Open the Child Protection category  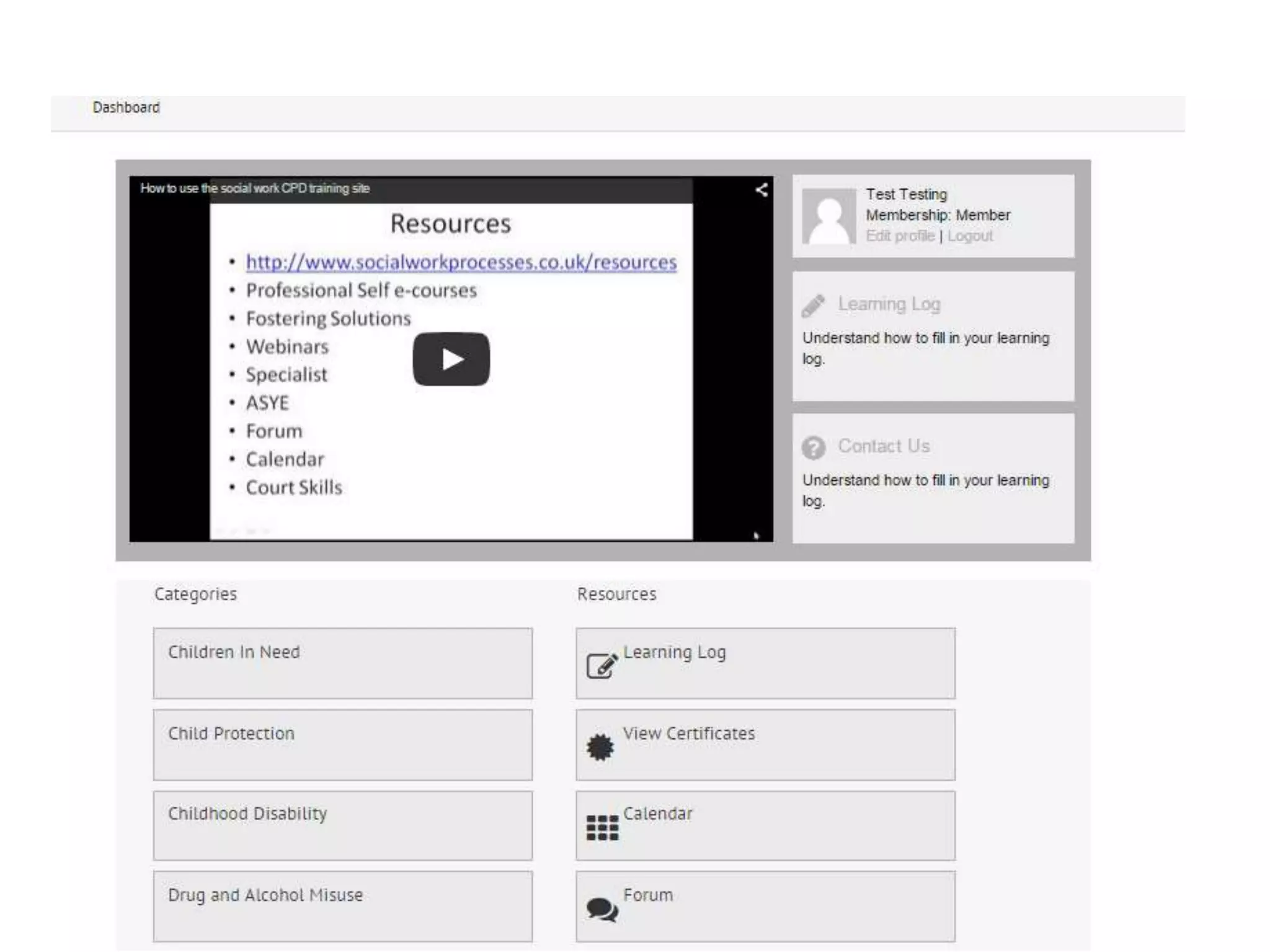231,733
